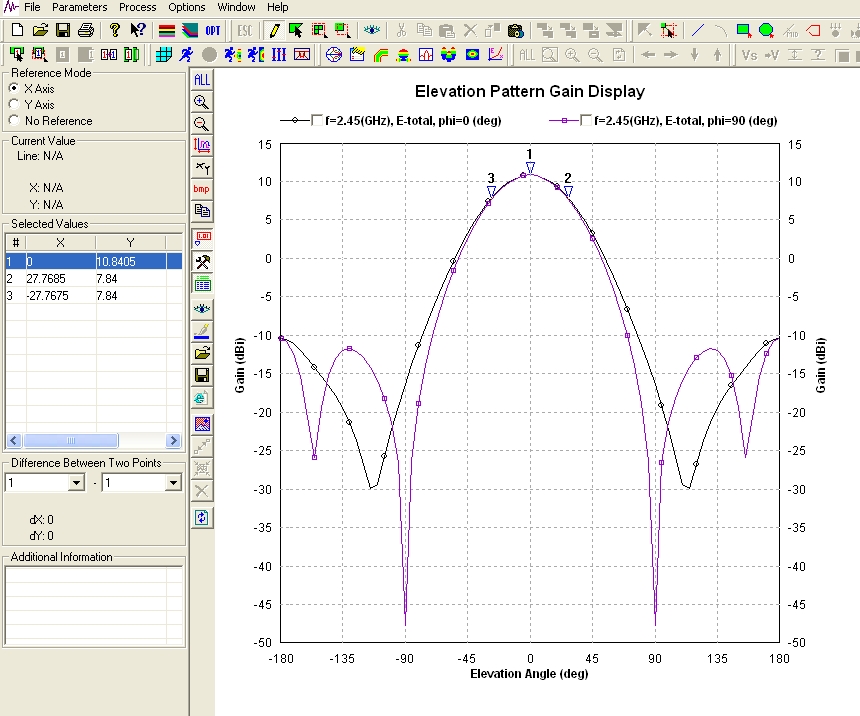The width and height of the screenshot is (860, 716).
Task: Open the Process menu
Action: click(137, 7)
